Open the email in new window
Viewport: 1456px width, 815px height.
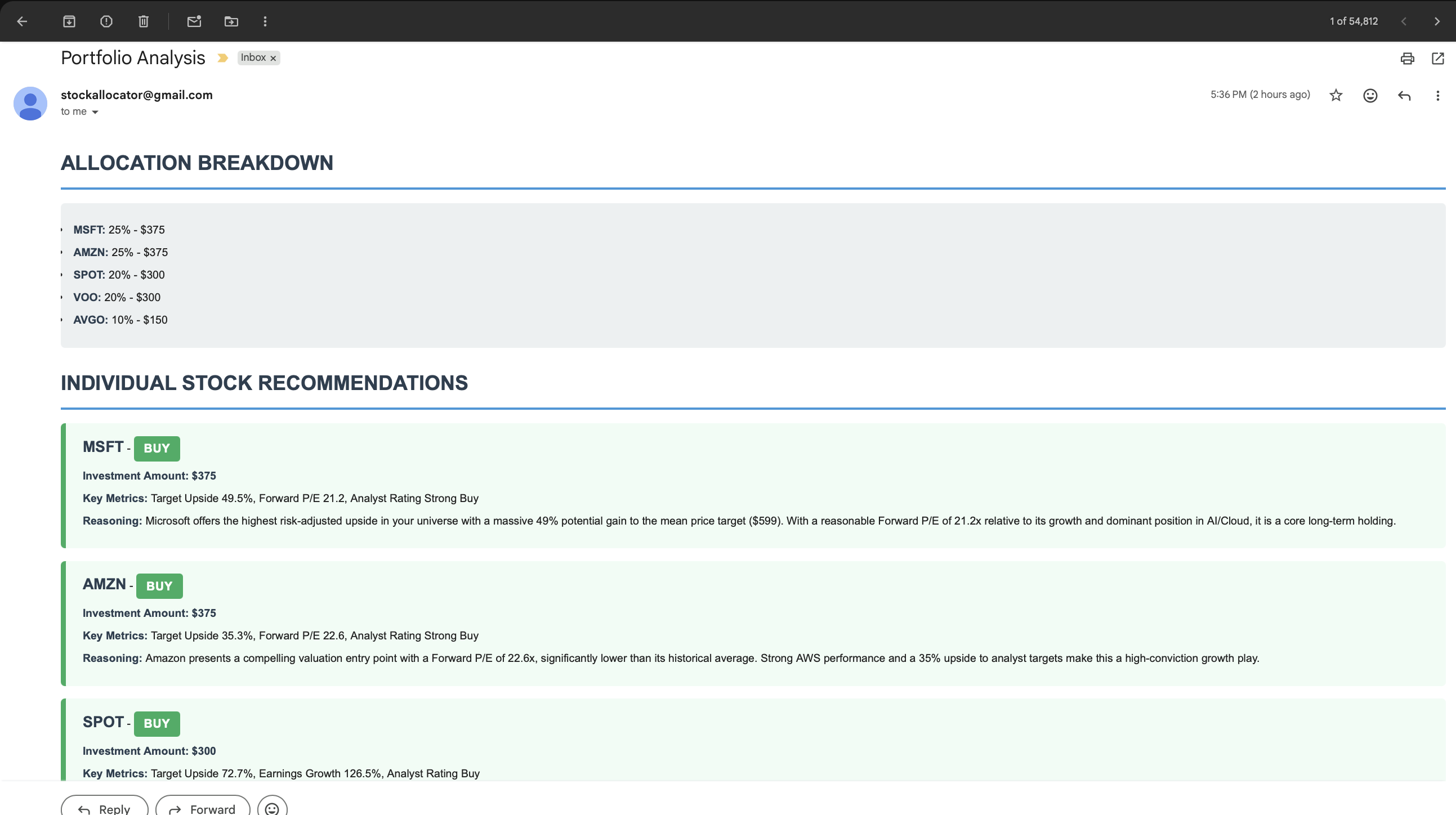(1437, 58)
